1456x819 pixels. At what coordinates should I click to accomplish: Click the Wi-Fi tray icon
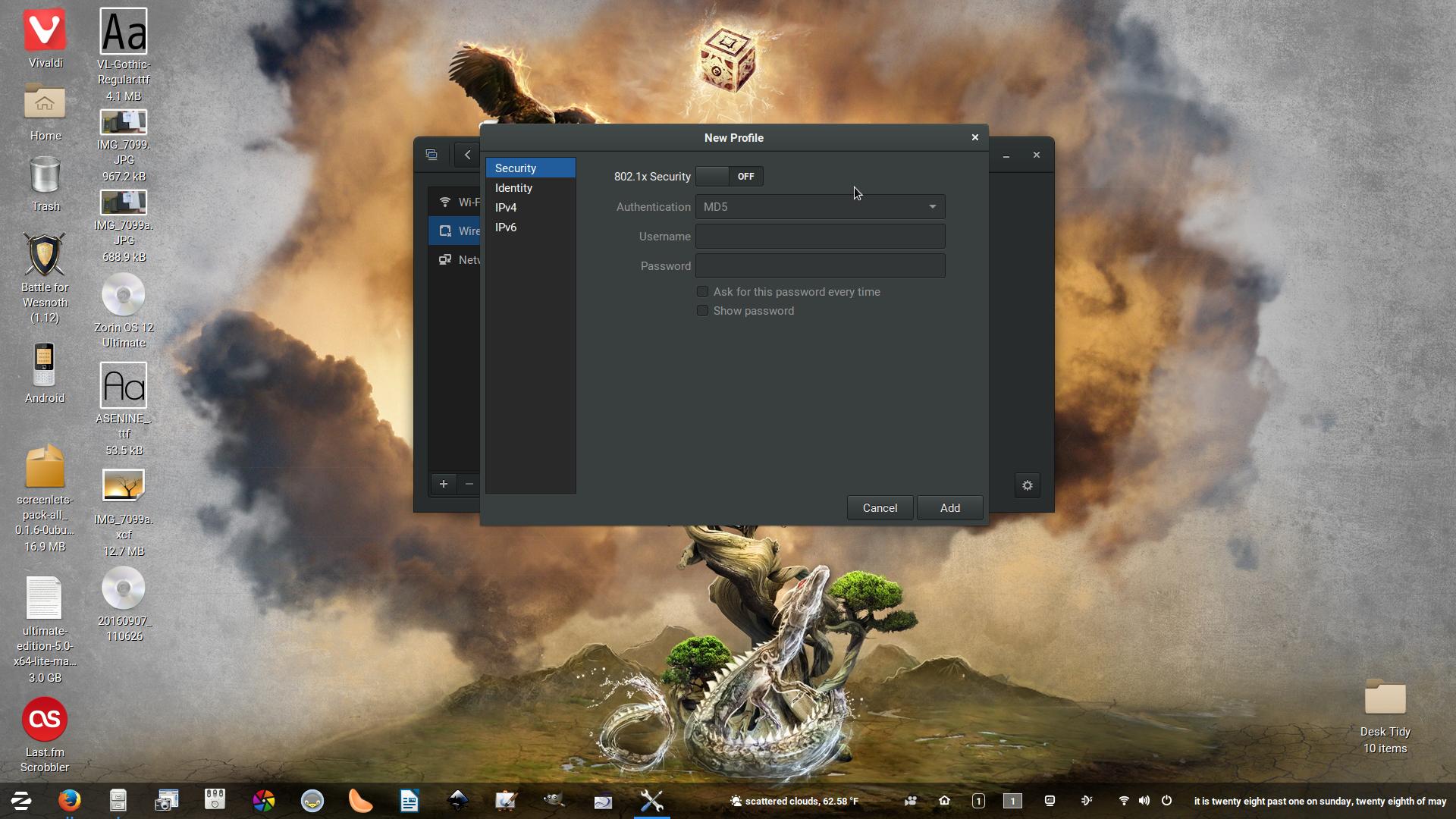tap(1124, 801)
